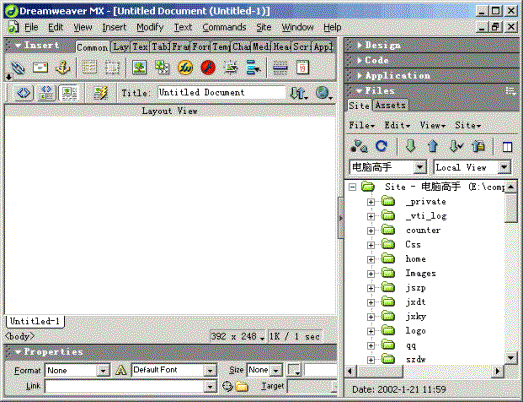Click the Point to File target icon
The width and height of the screenshot is (523, 402).
click(x=227, y=386)
